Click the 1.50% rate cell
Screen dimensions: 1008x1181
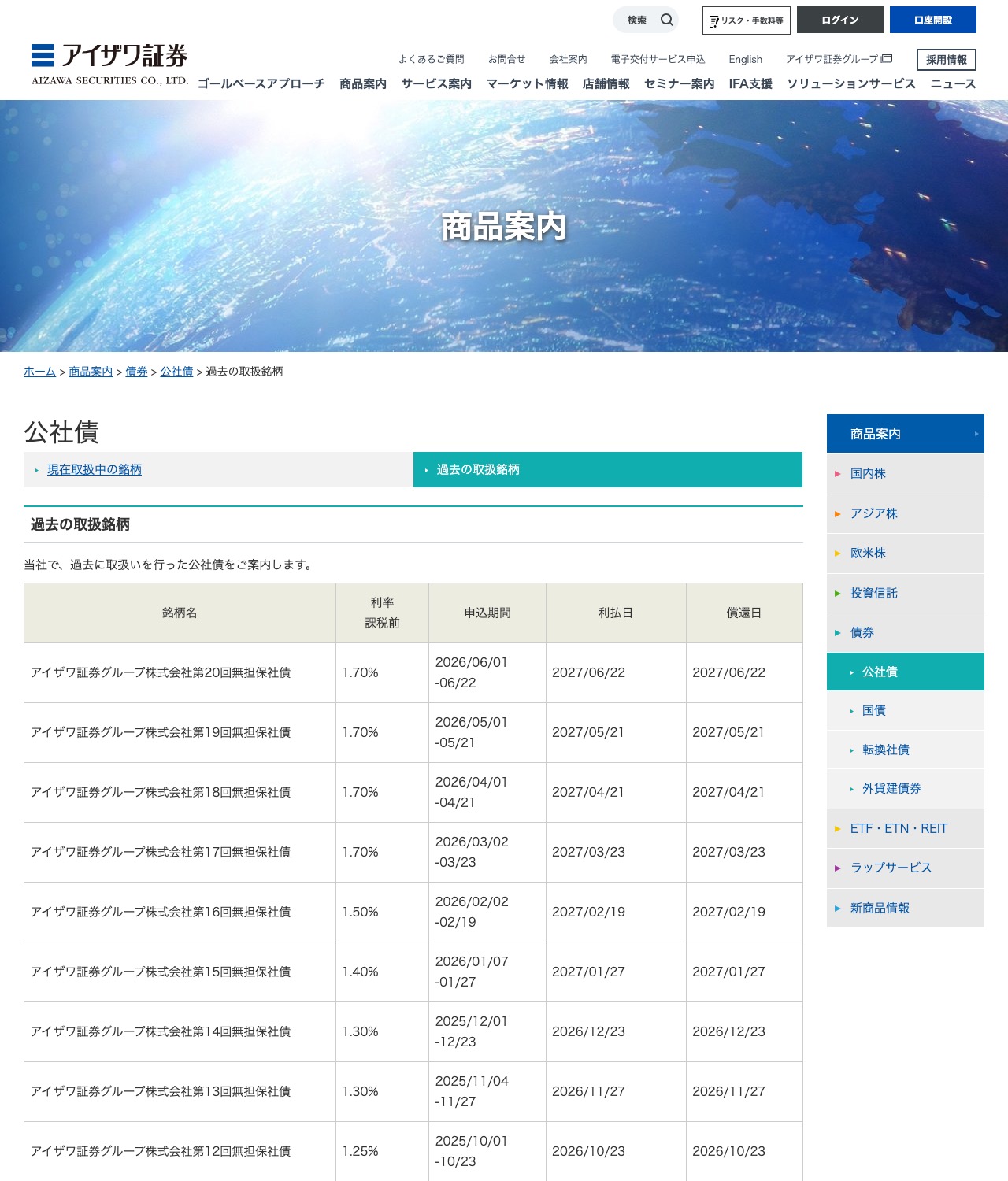pyautogui.click(x=383, y=912)
